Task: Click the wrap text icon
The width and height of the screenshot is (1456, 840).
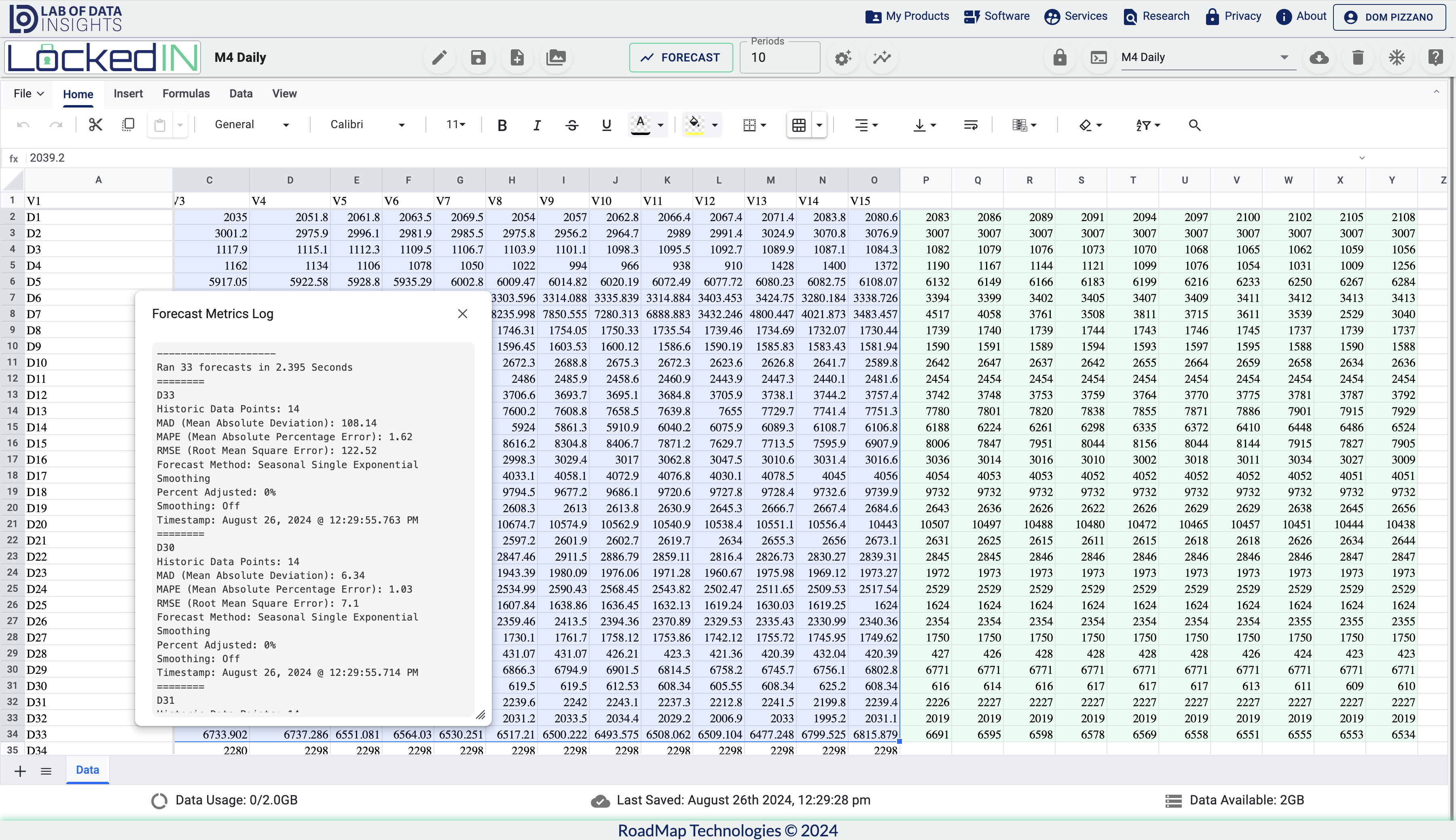Action: point(971,125)
